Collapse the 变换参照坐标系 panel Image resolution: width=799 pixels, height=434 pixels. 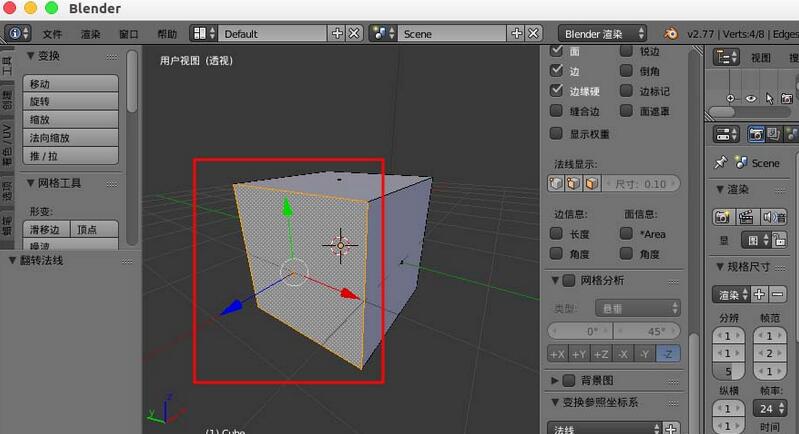[555, 402]
